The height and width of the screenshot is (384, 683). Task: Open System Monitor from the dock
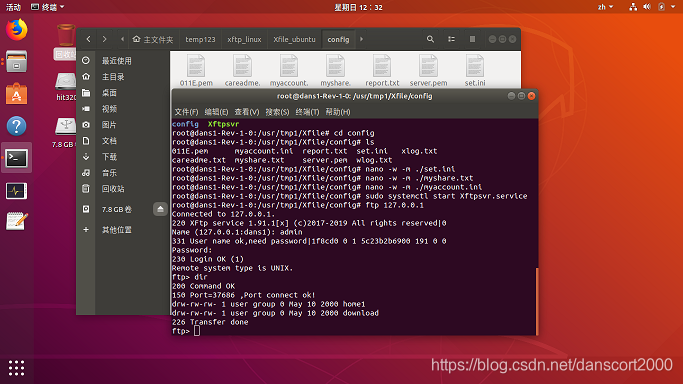click(x=17, y=191)
